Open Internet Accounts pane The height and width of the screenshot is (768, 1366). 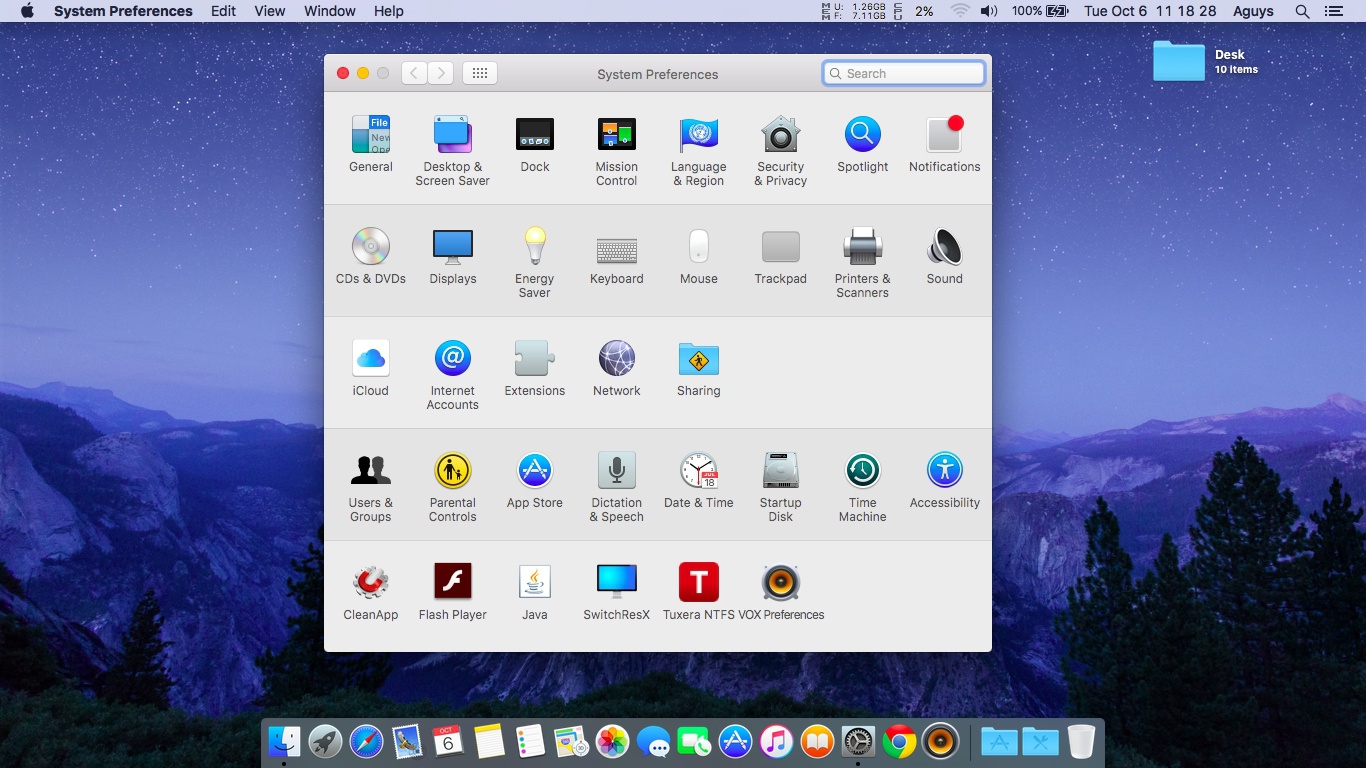(453, 375)
